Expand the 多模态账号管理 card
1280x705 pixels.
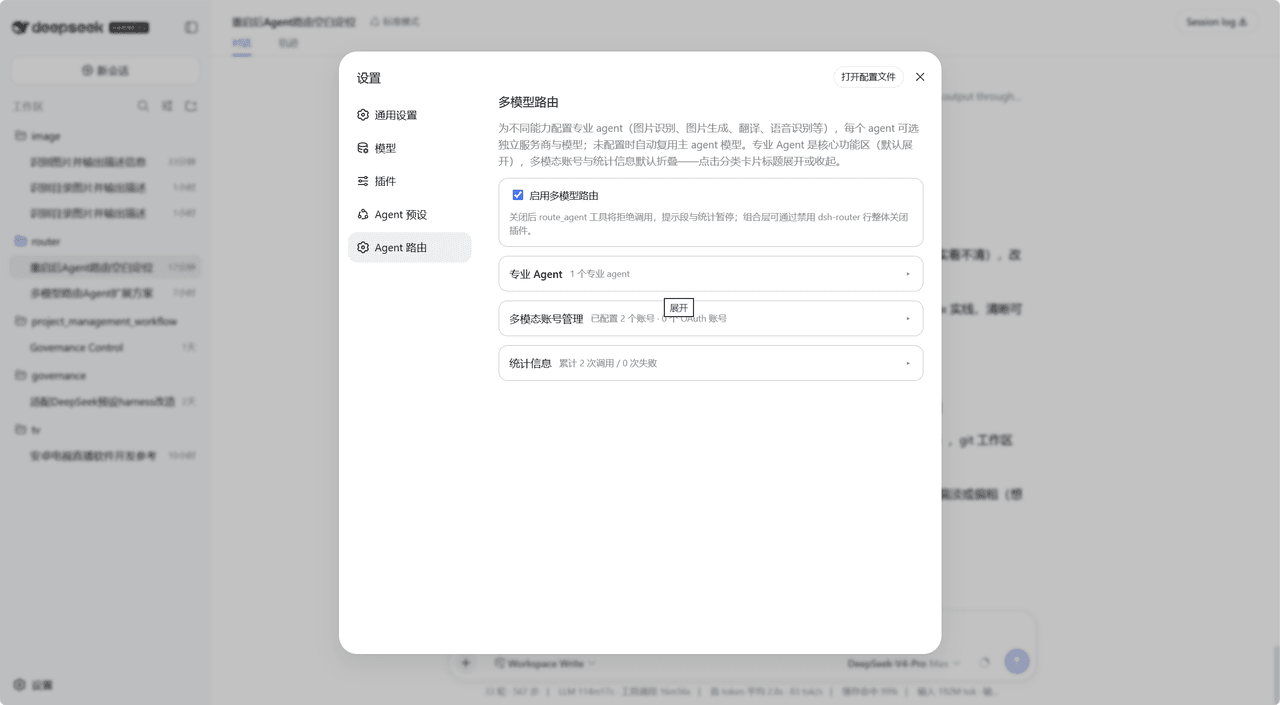coord(710,318)
